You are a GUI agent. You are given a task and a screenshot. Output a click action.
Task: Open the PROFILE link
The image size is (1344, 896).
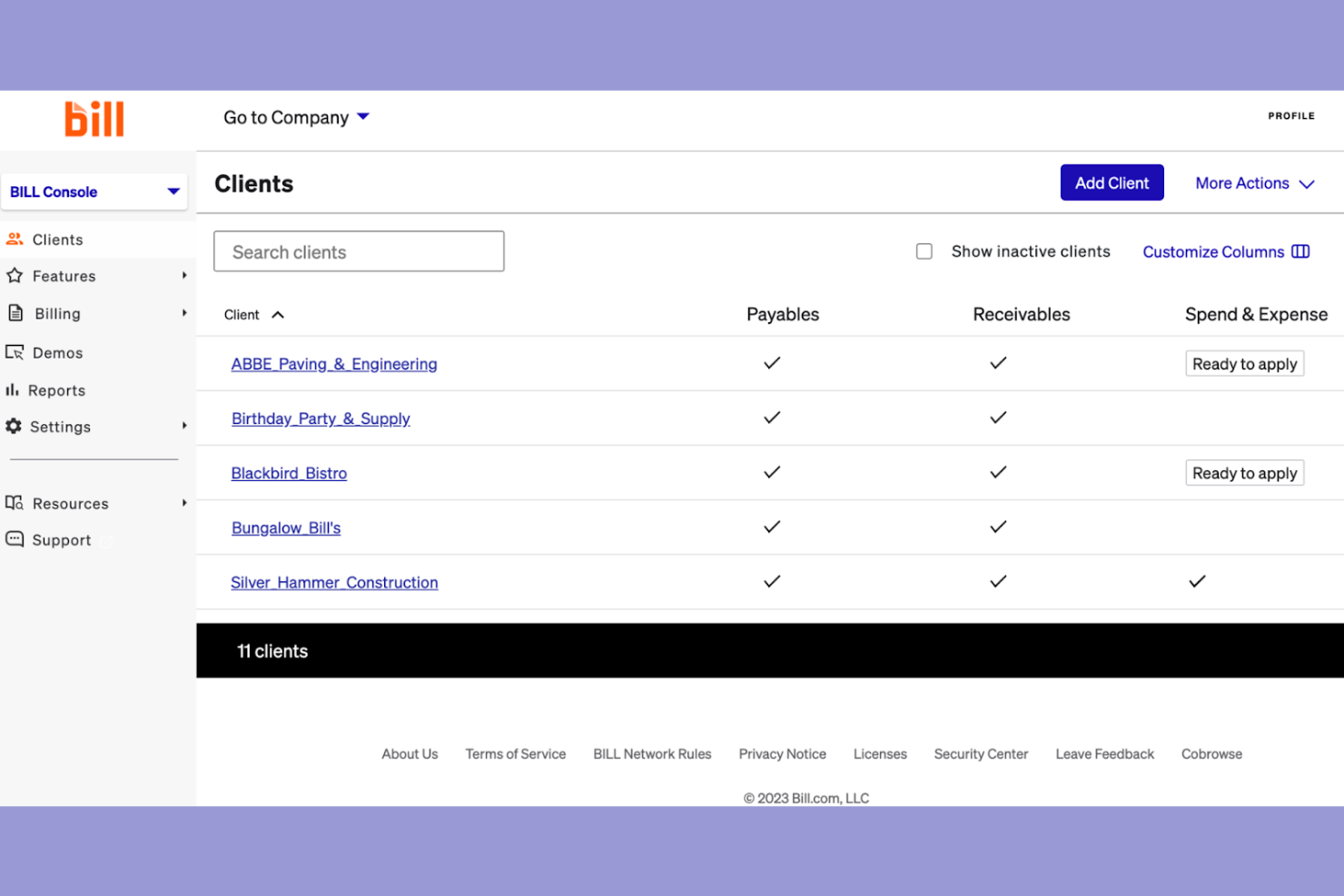[x=1291, y=116]
